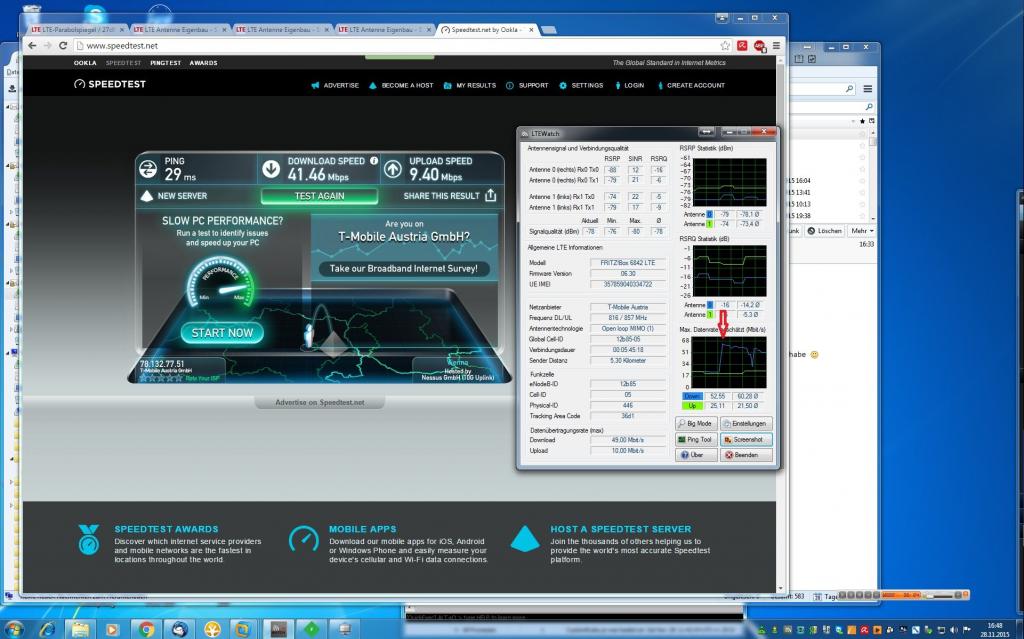Click the SPEEDTEST logo in the header
Viewport: 1024px width, 639px height.
point(110,84)
